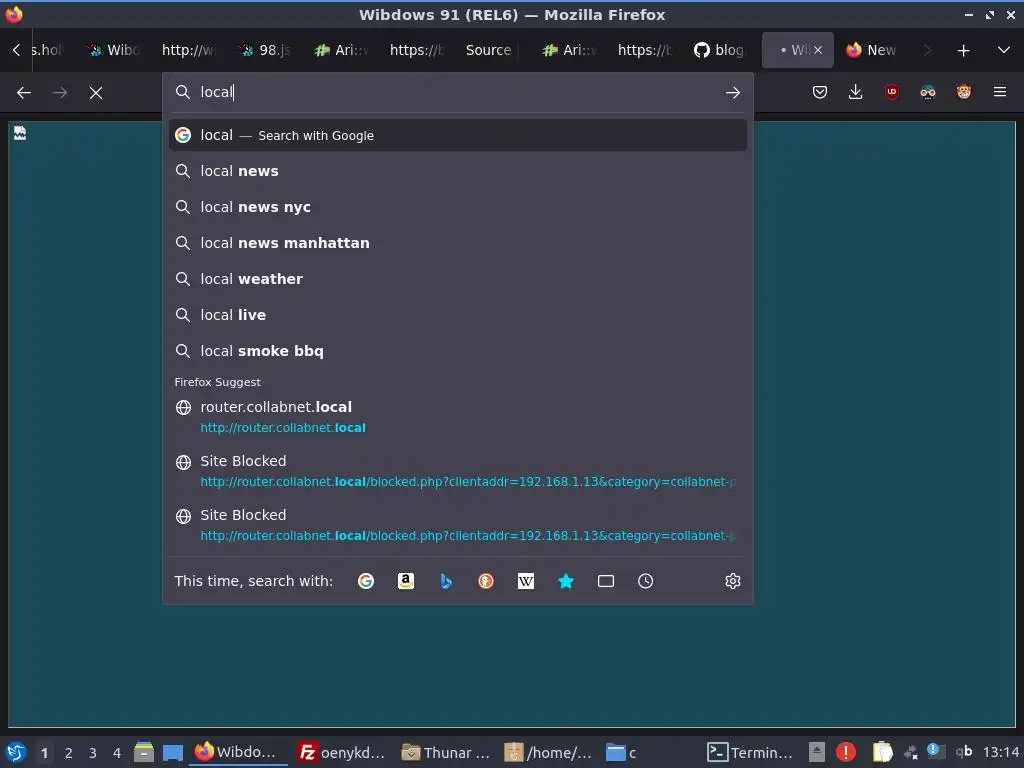Choose 'local news' suggestion

458,171
